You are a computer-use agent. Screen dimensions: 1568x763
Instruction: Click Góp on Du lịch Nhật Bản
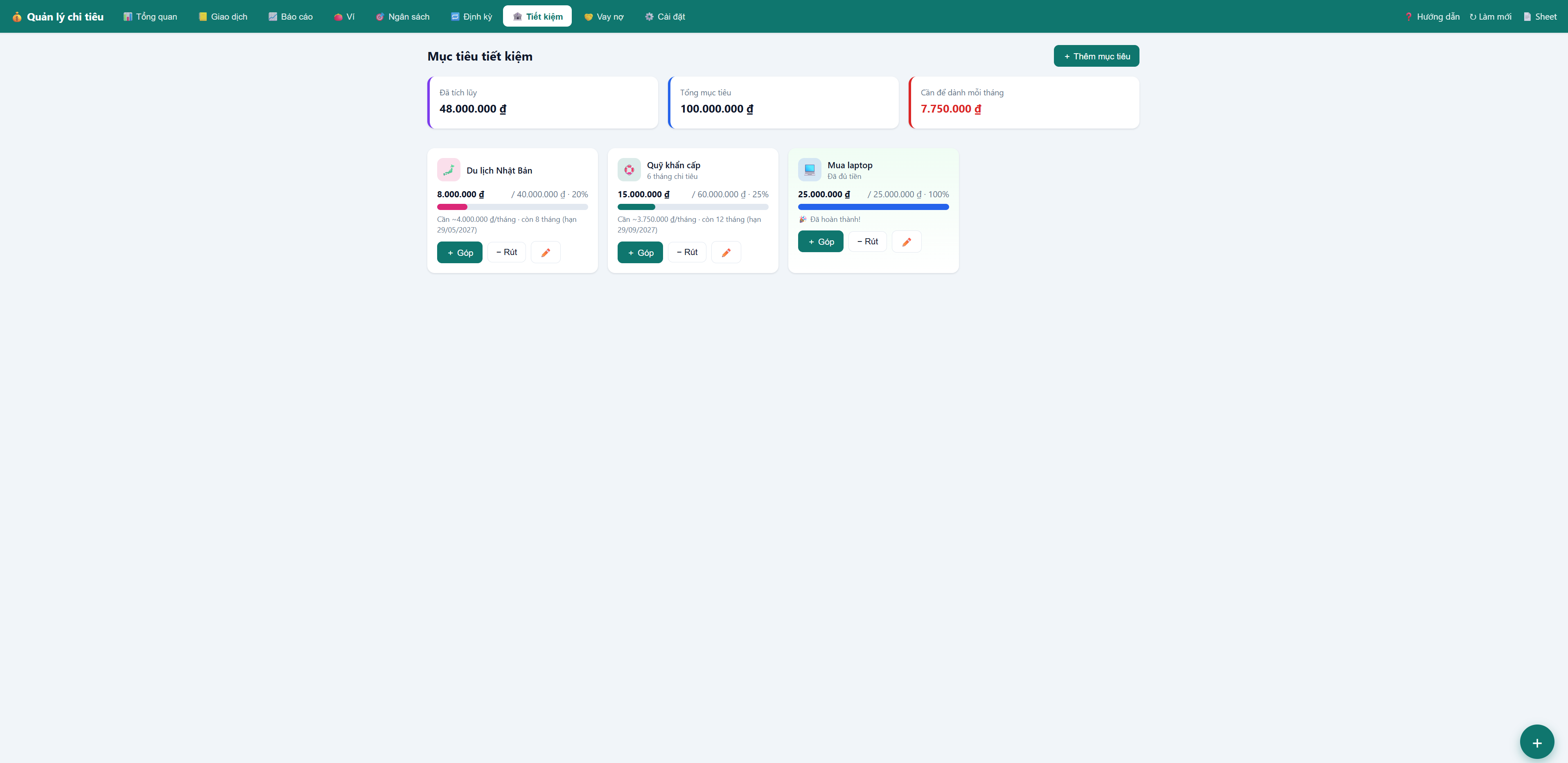[460, 252]
